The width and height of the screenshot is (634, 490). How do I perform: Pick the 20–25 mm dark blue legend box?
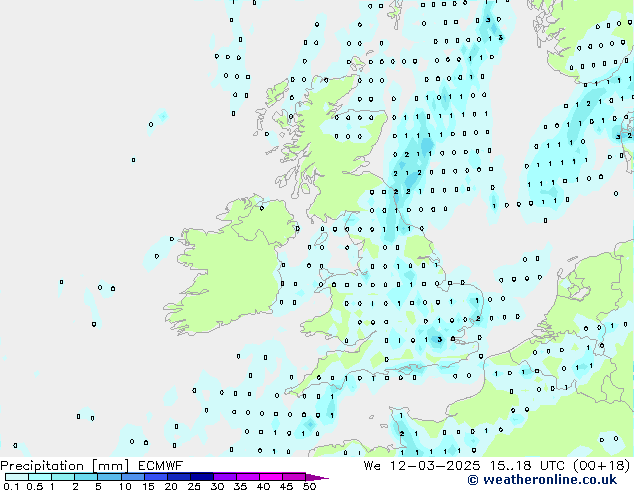[x=178, y=477]
